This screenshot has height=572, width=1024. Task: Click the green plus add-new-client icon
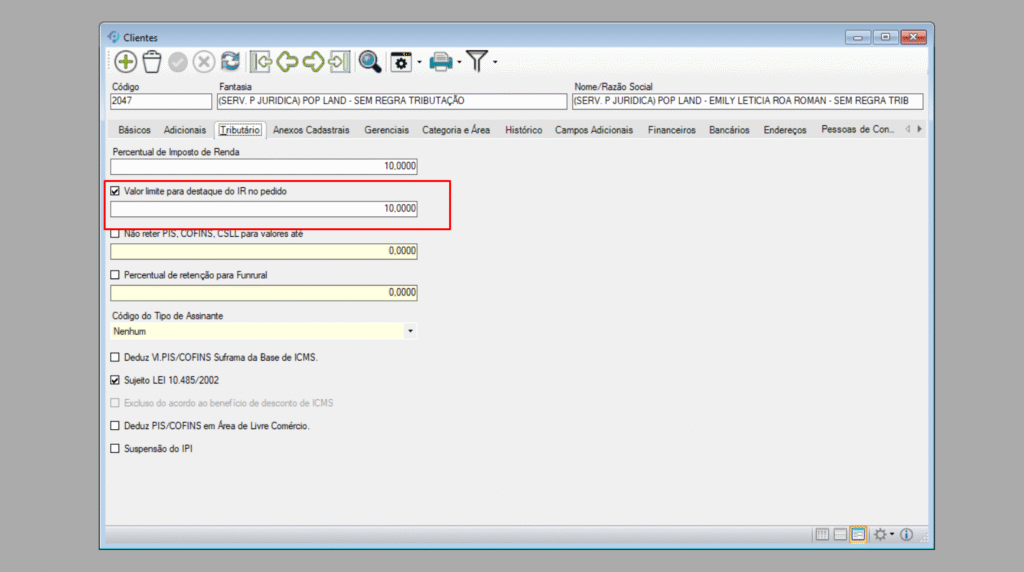pos(126,62)
